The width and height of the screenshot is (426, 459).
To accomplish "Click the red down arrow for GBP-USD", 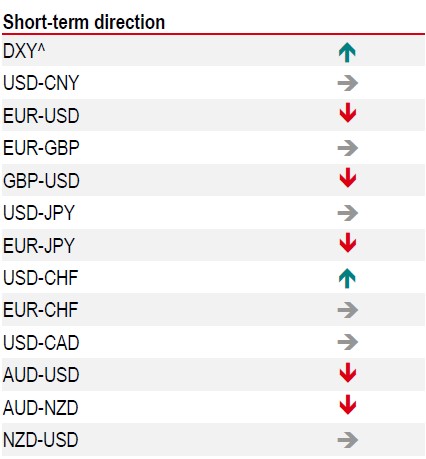I will tap(348, 178).
